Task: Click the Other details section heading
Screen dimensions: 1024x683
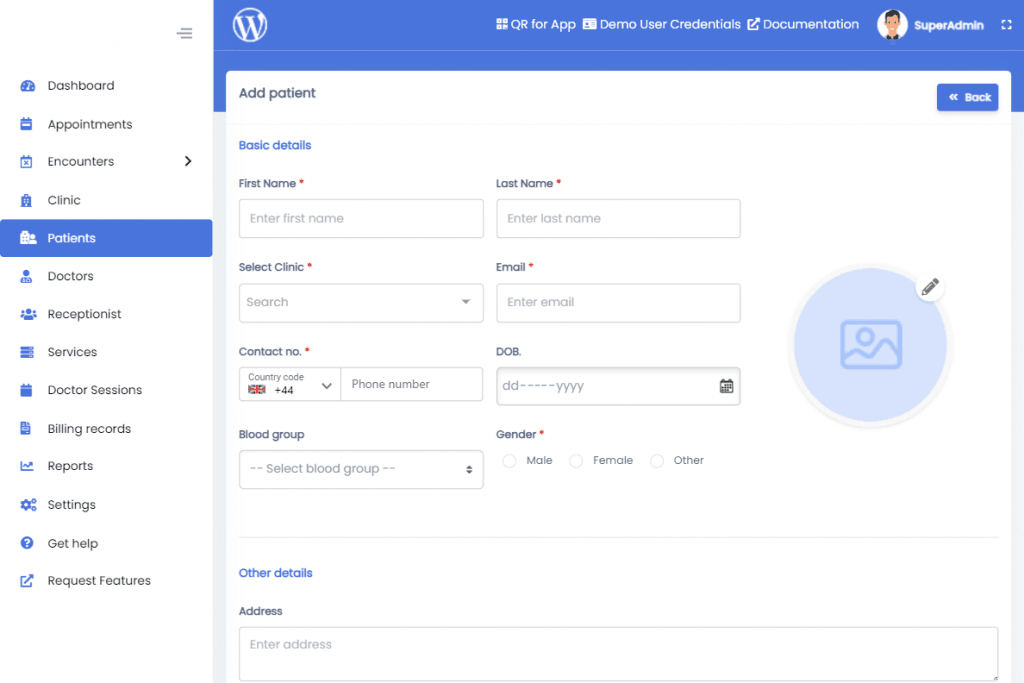Action: click(x=276, y=573)
